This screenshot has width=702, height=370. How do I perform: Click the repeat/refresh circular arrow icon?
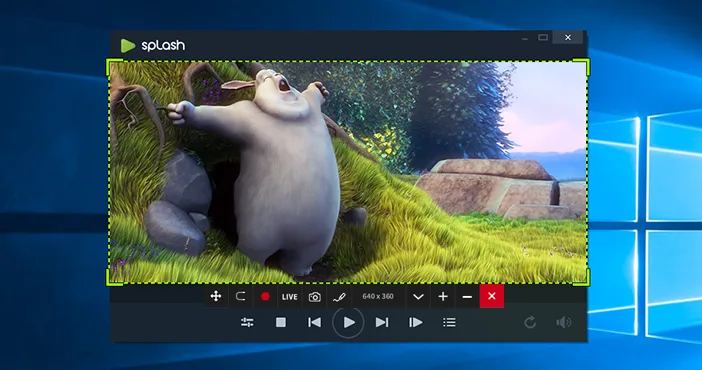coord(530,322)
